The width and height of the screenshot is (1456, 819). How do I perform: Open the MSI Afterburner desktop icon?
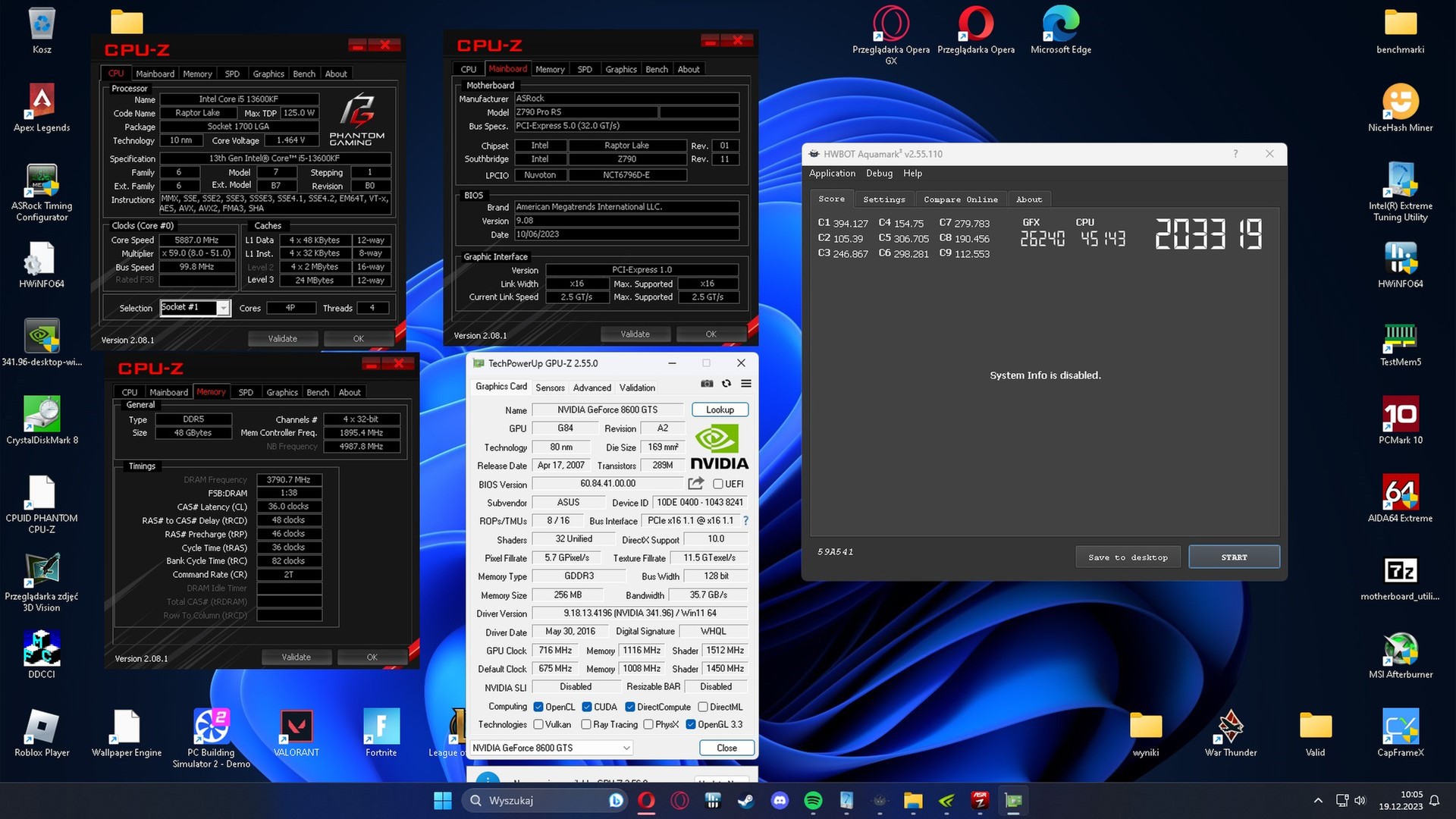point(1401,654)
